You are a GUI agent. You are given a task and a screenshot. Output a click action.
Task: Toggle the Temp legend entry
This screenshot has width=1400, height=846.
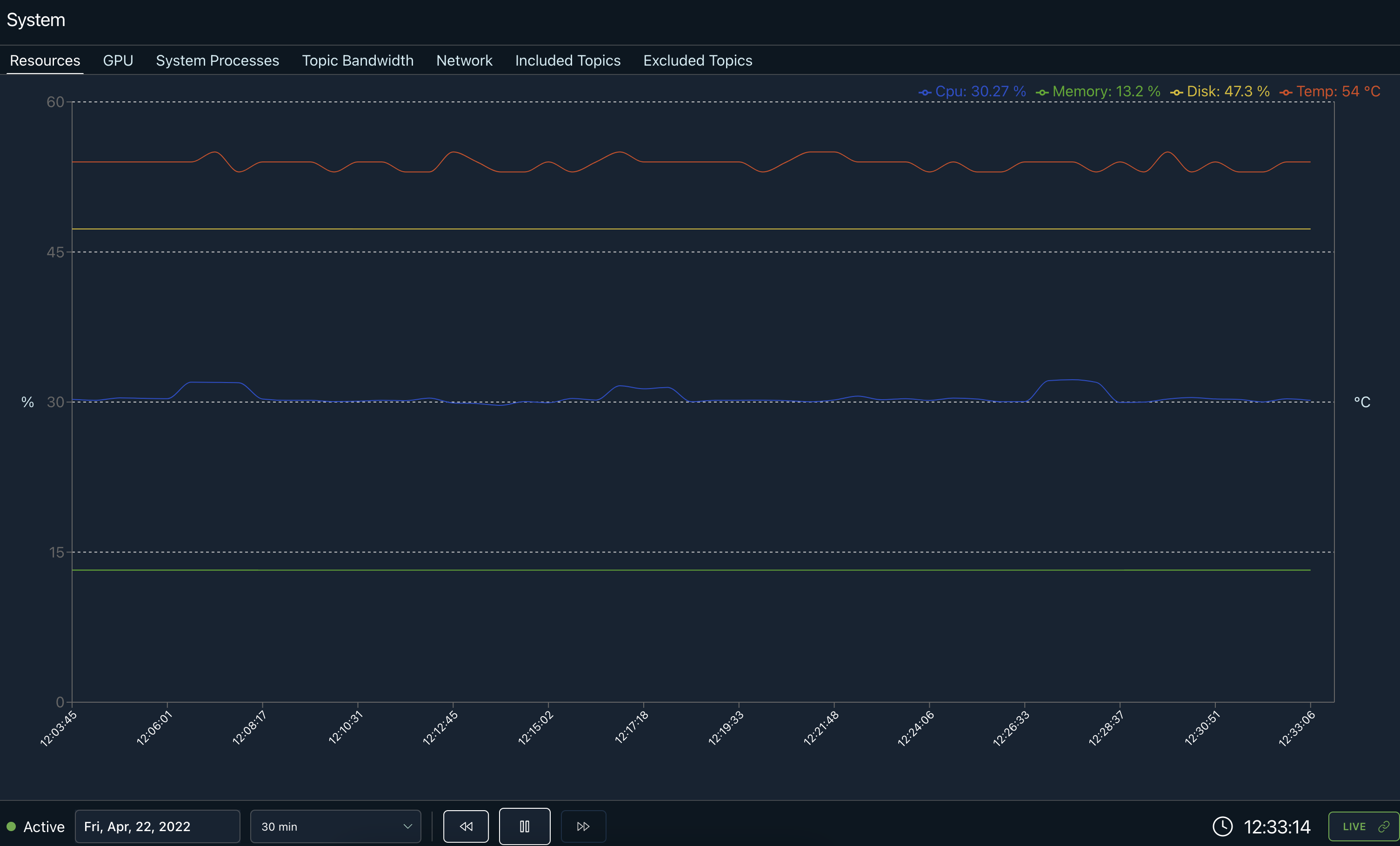pos(1330,92)
